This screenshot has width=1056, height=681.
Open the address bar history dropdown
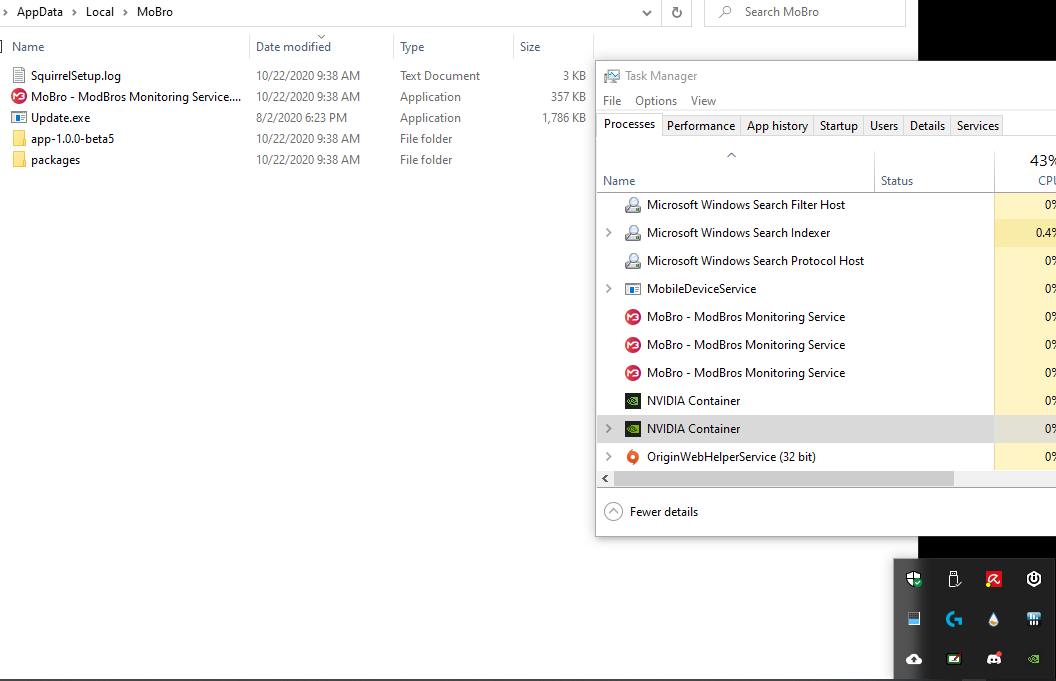click(x=647, y=12)
